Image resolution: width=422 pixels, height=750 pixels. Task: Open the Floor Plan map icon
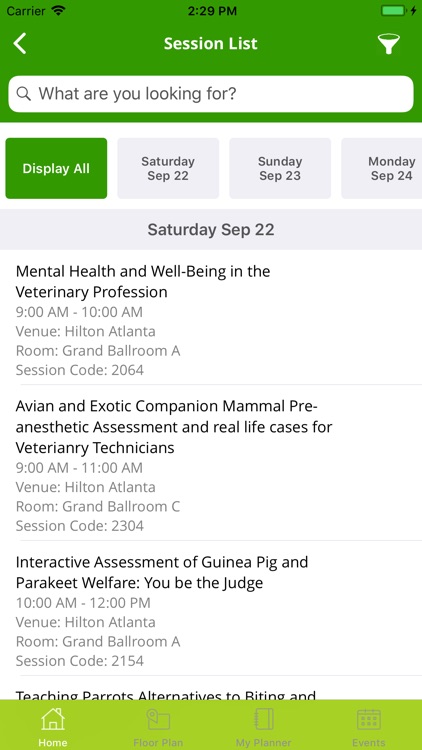coord(158,719)
